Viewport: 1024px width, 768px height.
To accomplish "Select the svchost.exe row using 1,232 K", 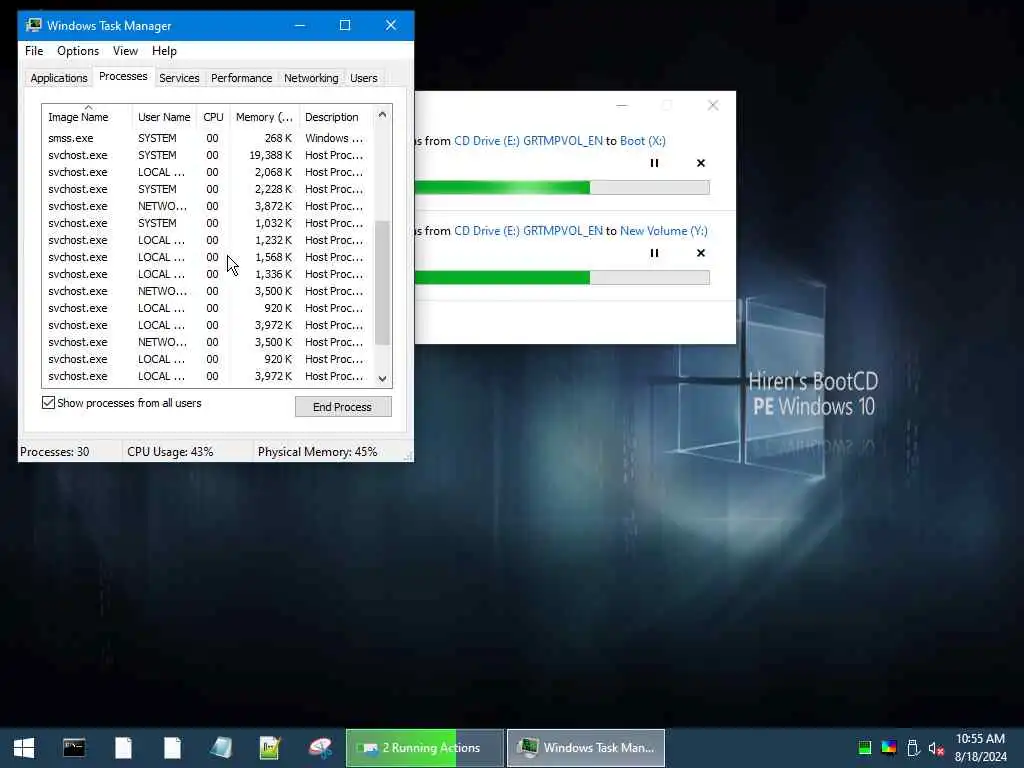I will (x=208, y=240).
